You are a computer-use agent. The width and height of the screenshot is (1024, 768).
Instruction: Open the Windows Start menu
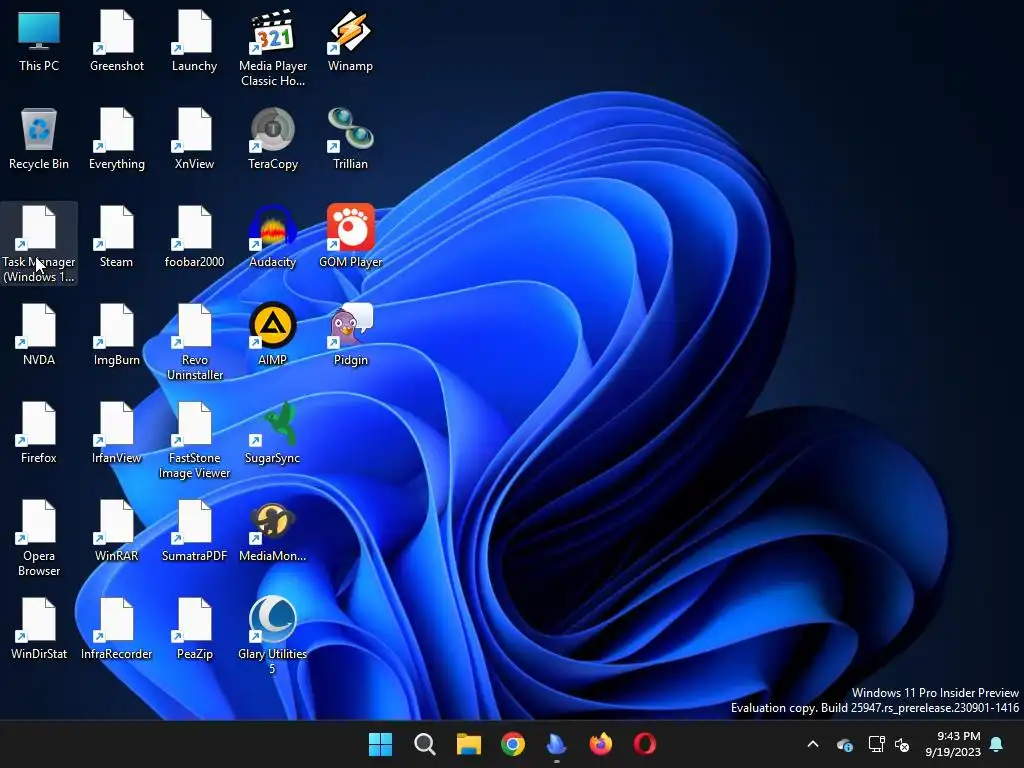tap(381, 744)
